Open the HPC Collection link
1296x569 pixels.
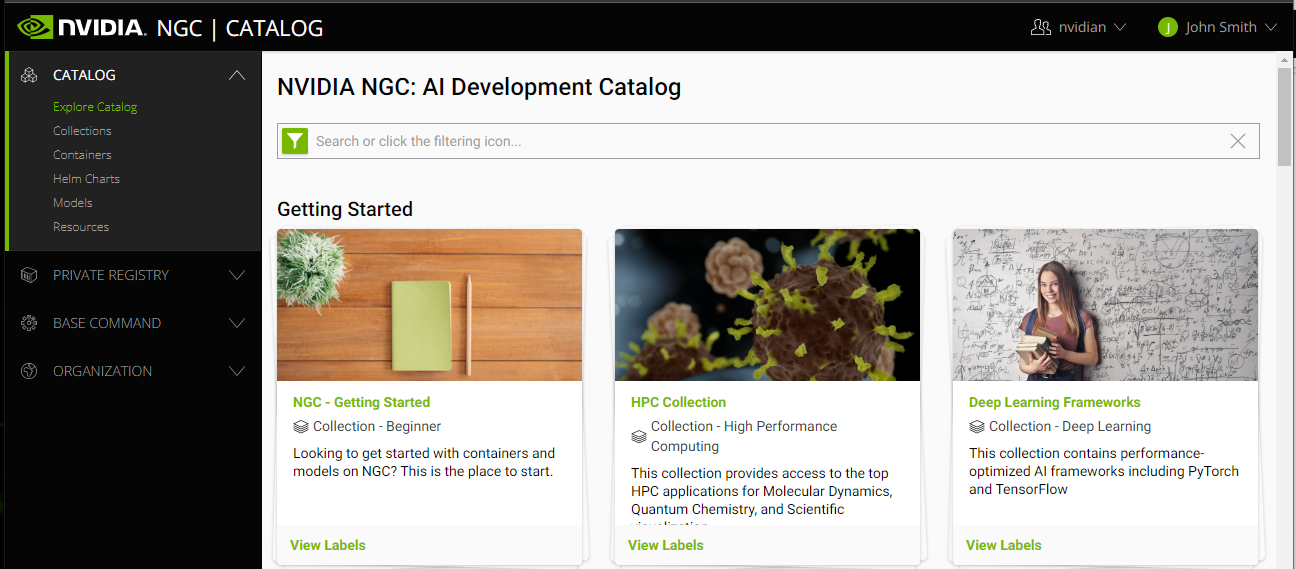point(678,402)
